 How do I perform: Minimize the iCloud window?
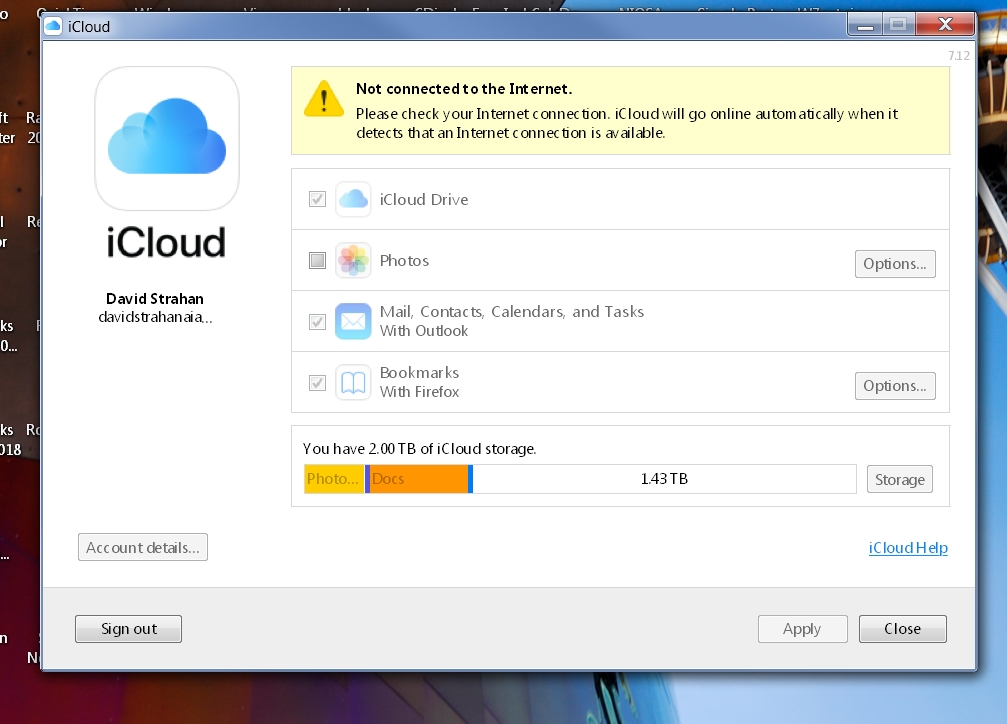coord(865,25)
